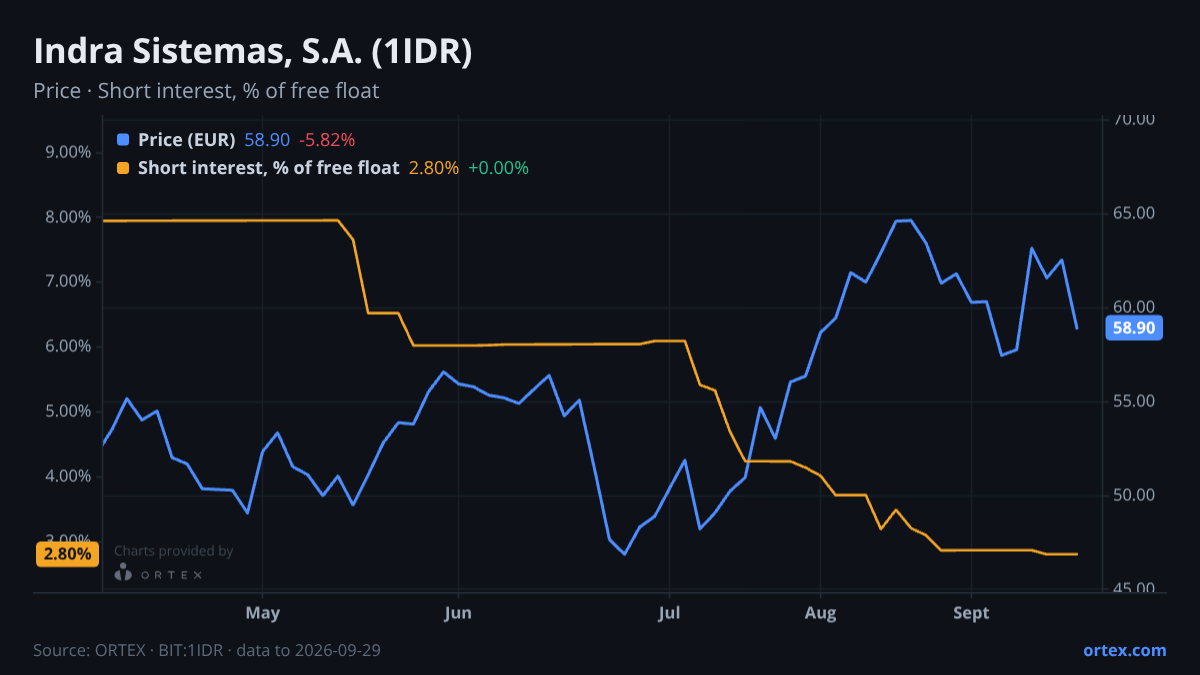The height and width of the screenshot is (675, 1200).
Task: Click the ORTEX logo icon
Action: [123, 572]
